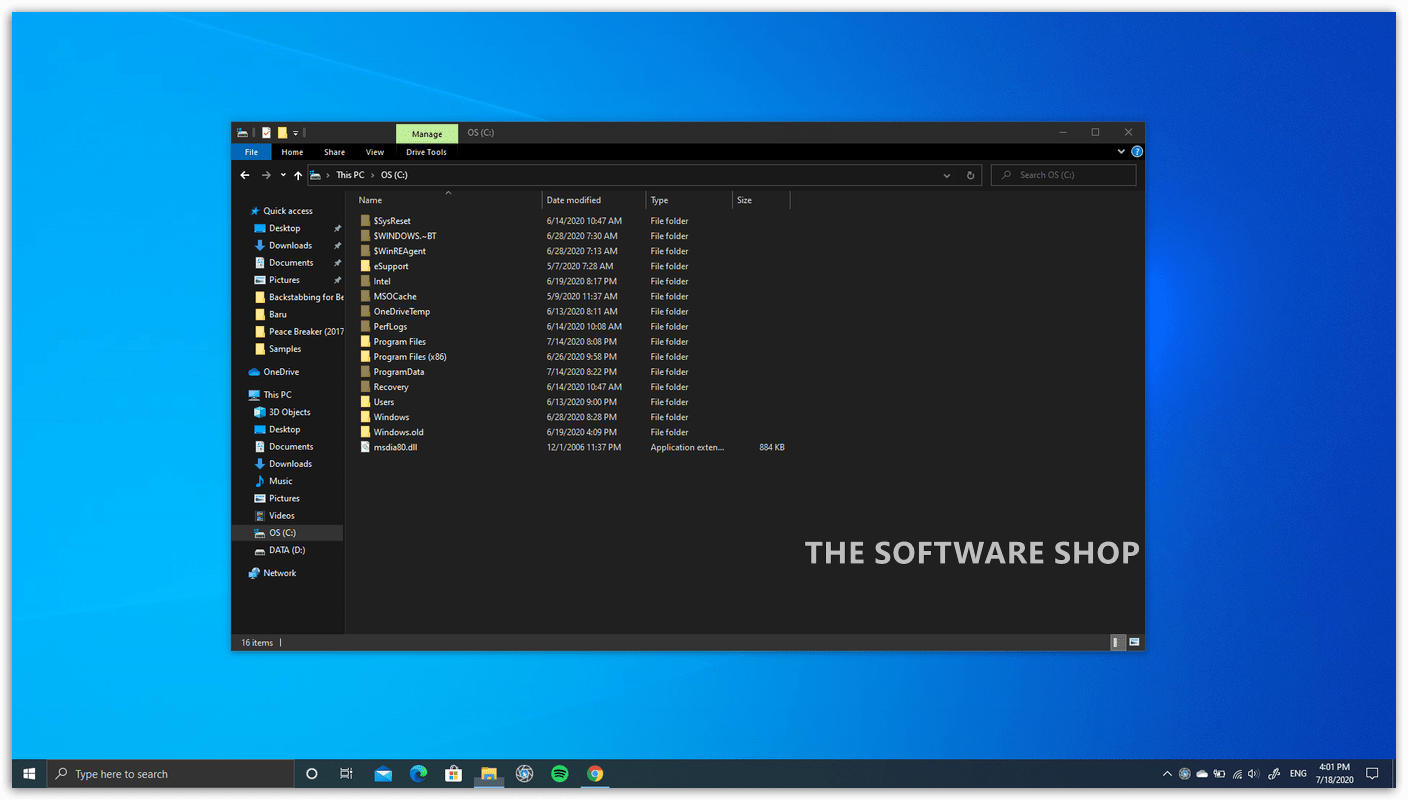1408x800 pixels.
Task: Click inside the Search OS (C:) box
Action: pyautogui.click(x=1063, y=174)
